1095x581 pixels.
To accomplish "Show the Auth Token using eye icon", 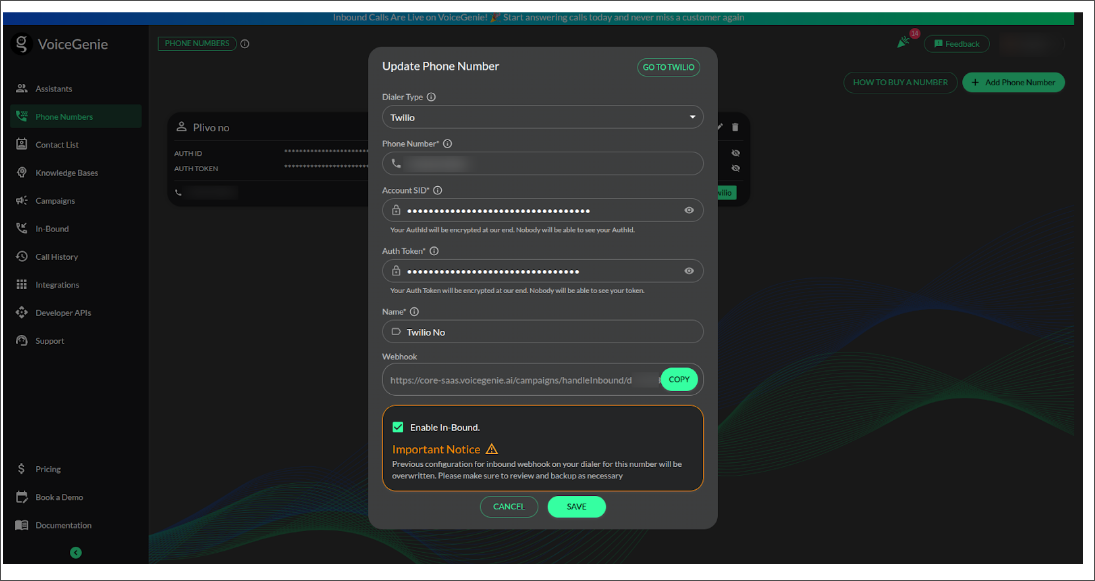I will (689, 271).
